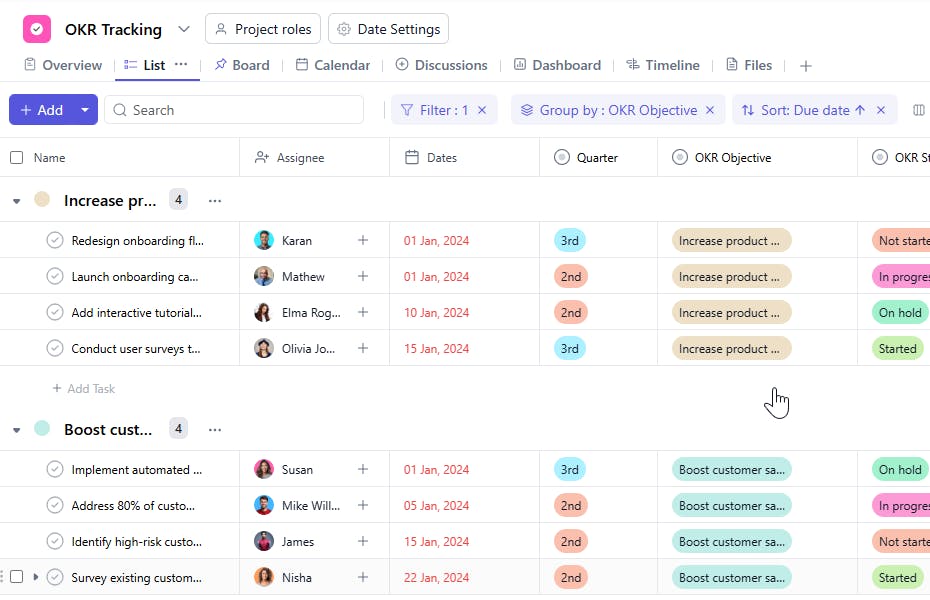
Task: Toggle the select-all checkbox beside Name header
Action: click(x=16, y=157)
